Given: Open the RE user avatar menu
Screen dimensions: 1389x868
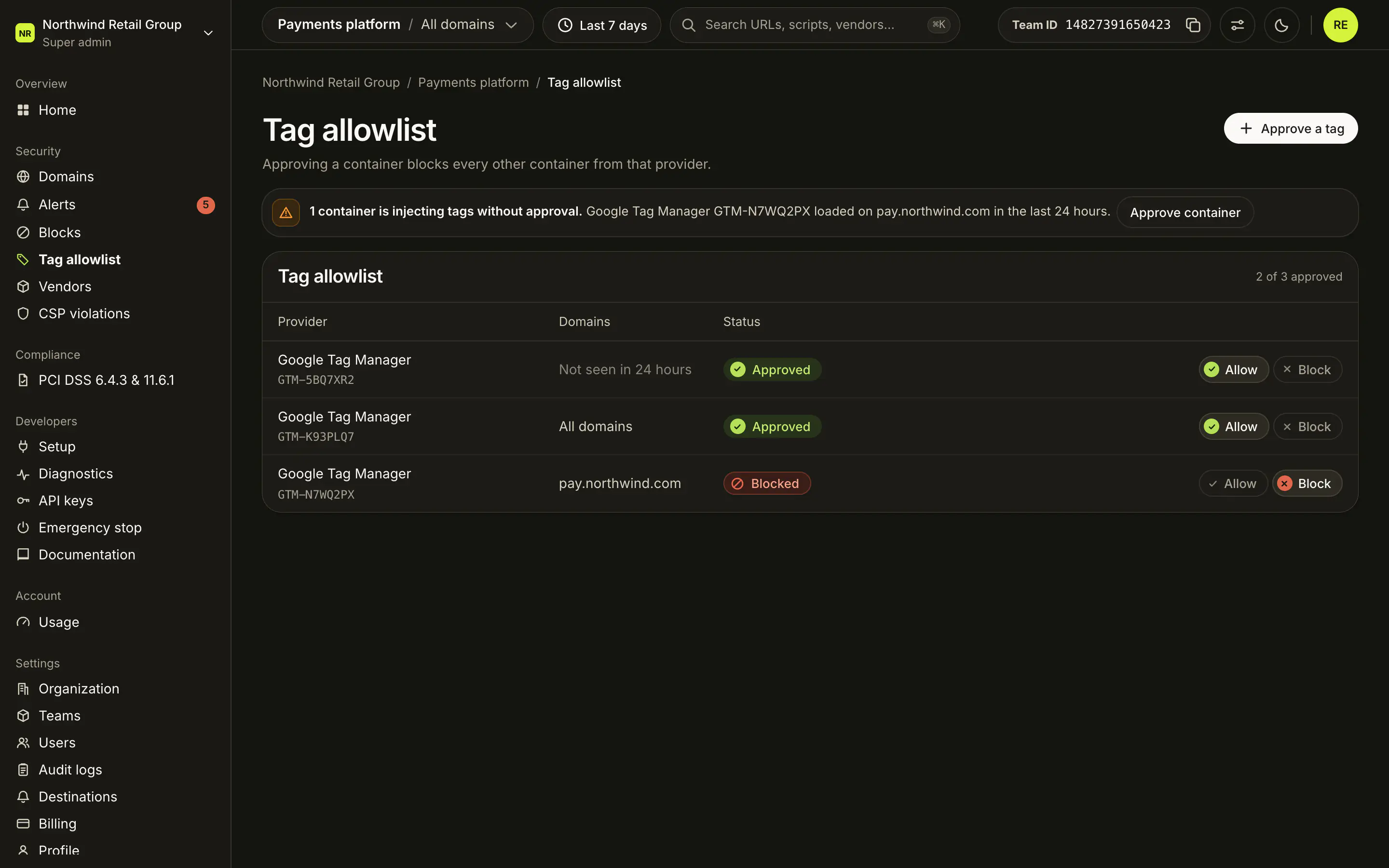Looking at the screenshot, I should click(x=1340, y=25).
